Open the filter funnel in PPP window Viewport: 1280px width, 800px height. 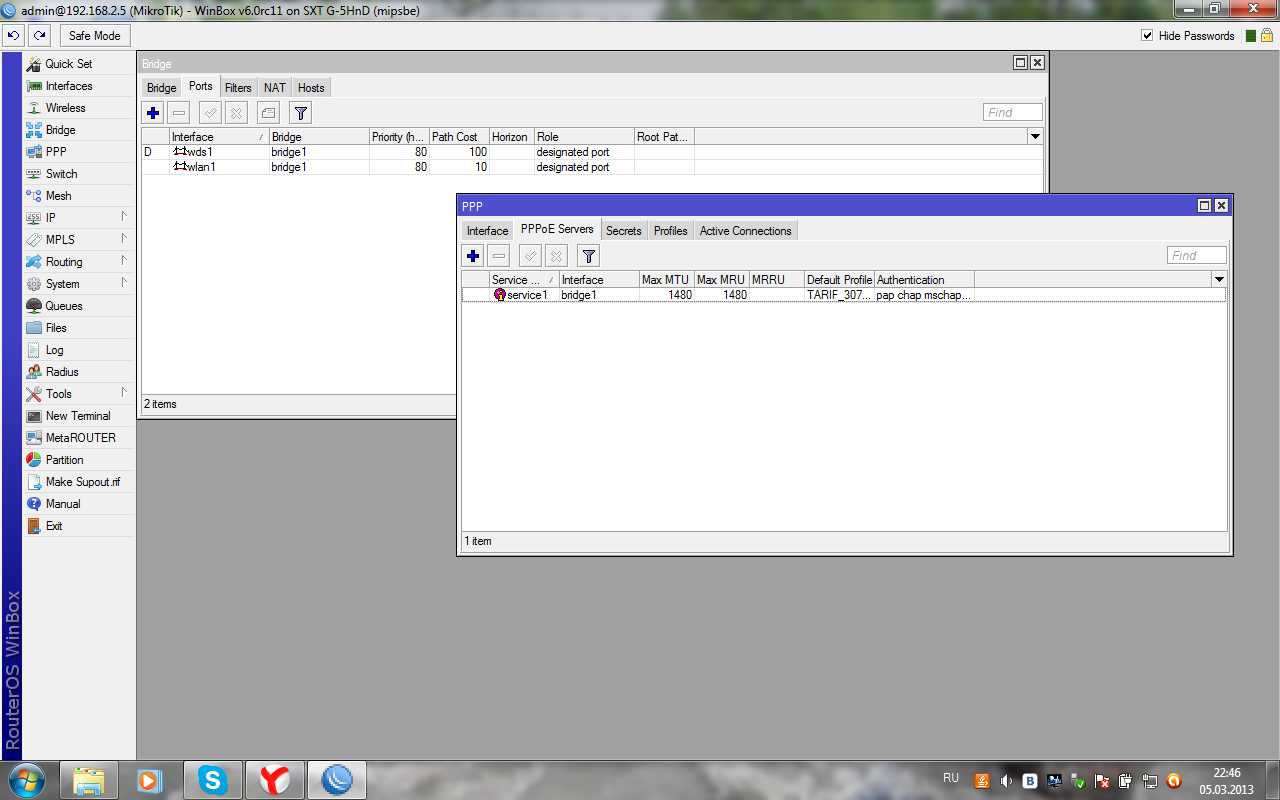pyautogui.click(x=589, y=256)
